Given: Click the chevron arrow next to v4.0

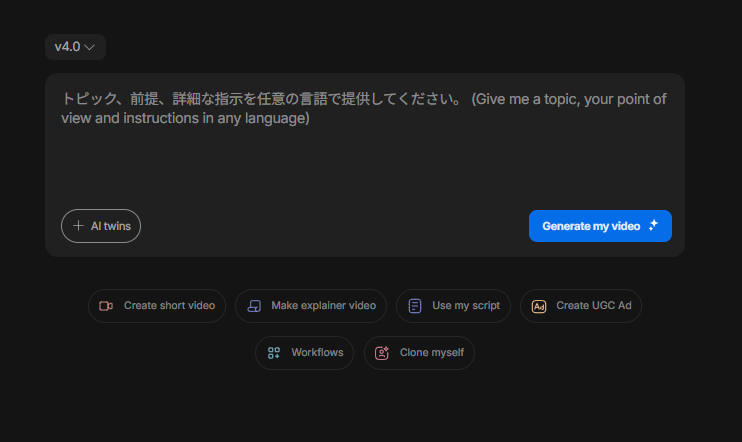Looking at the screenshot, I should [x=90, y=47].
